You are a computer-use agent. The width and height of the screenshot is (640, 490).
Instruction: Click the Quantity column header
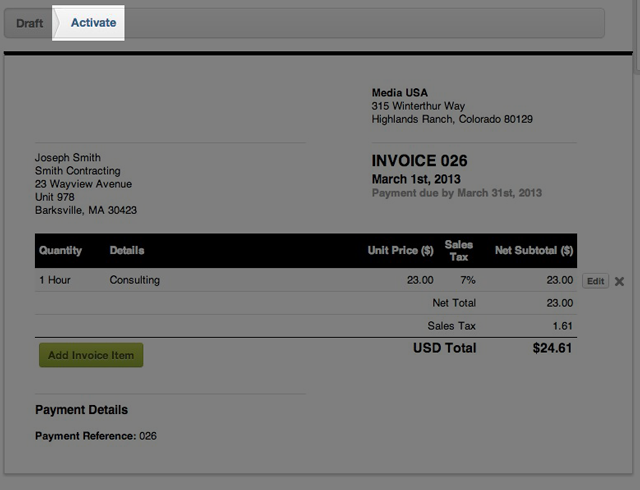(x=60, y=250)
